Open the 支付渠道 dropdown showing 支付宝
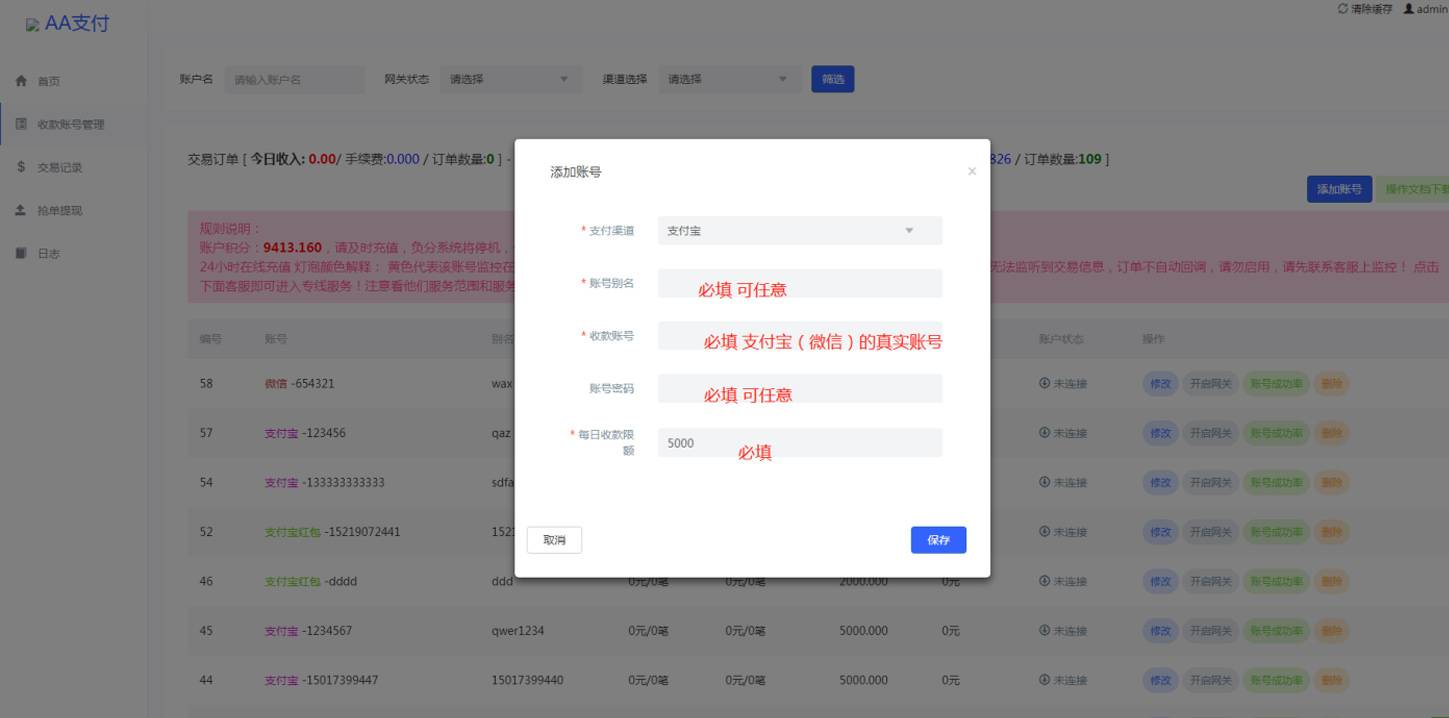 (797, 230)
